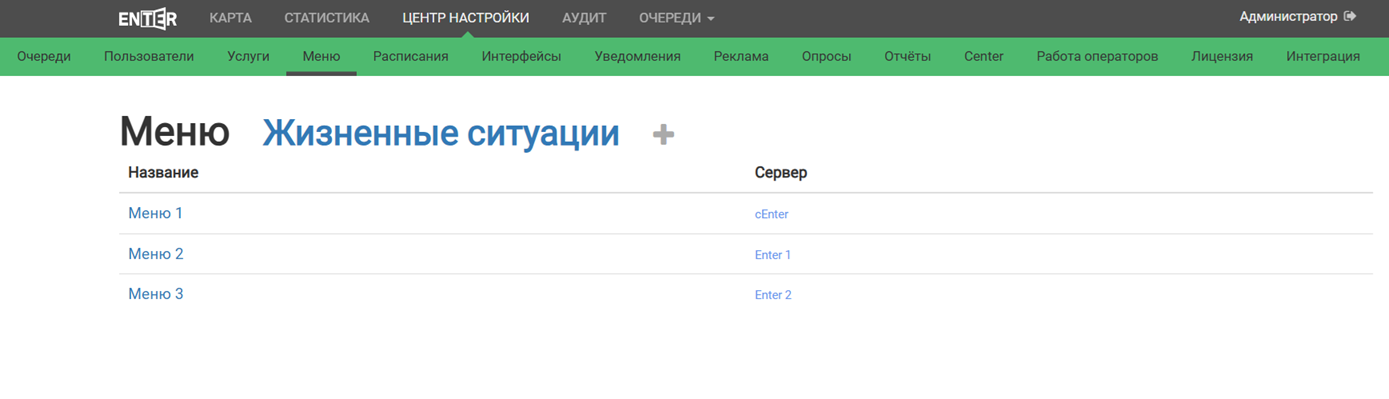This screenshot has width=1389, height=399.
Task: Click the large Меню page heading
Action: tap(175, 133)
